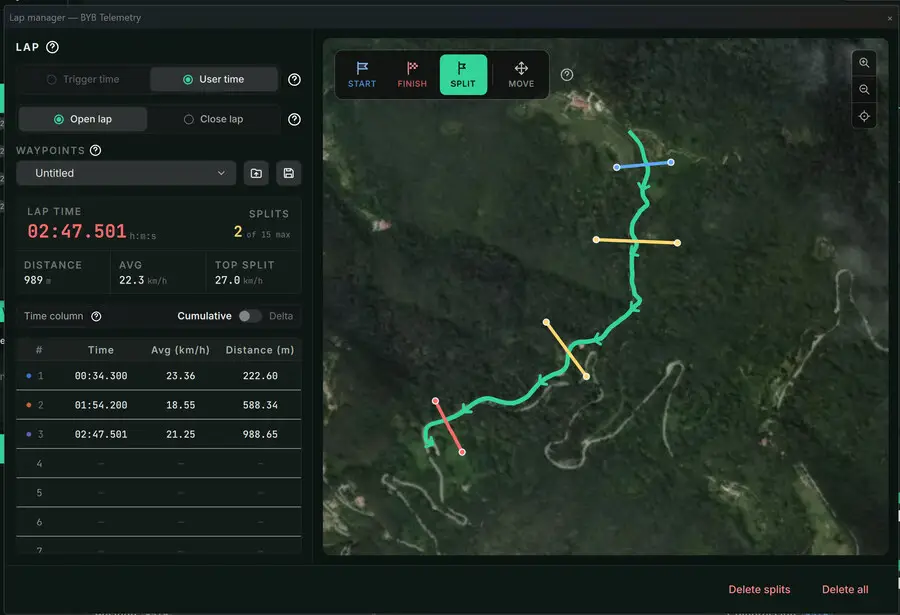Viewport: 900px width, 615px height.
Task: Select User time option
Action: pos(214,79)
